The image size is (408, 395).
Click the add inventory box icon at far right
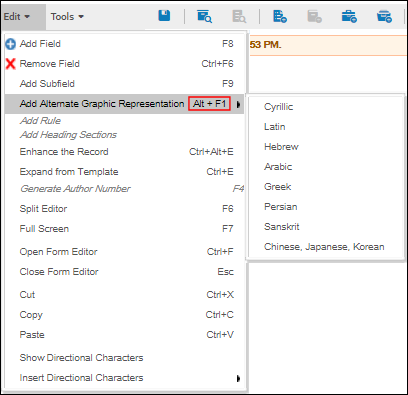(x=384, y=16)
